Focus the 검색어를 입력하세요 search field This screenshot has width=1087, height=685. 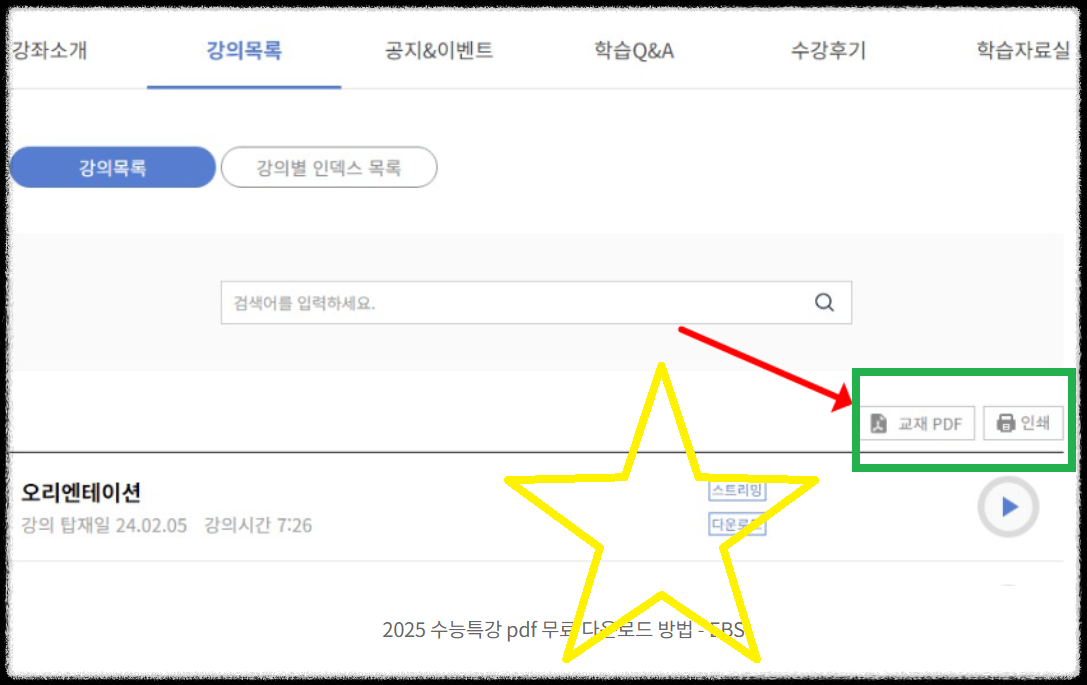(x=536, y=302)
